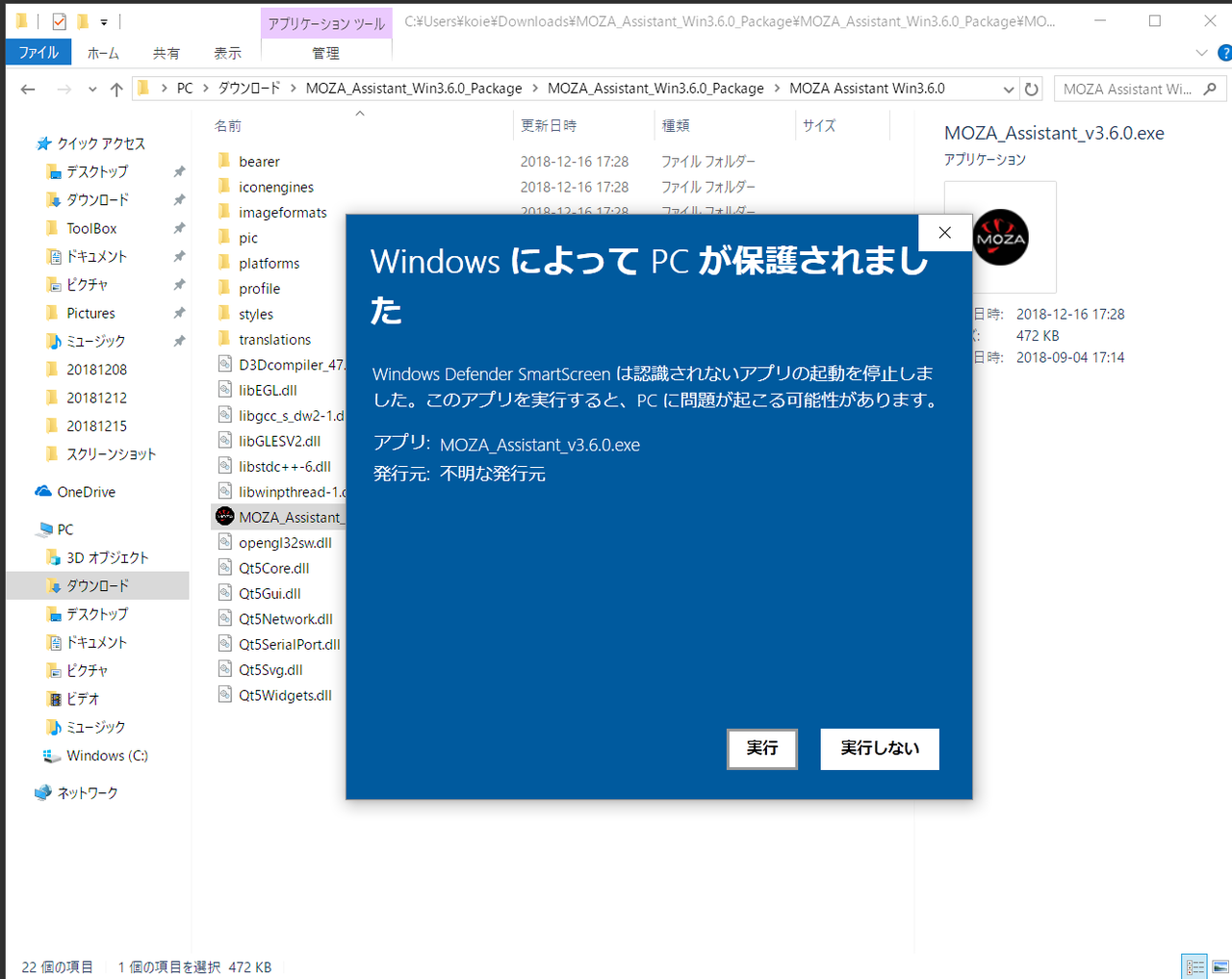Select Qt5SerialPort.dll in the file list
Screen dimensions: 1232x979
pyautogui.click(x=290, y=644)
